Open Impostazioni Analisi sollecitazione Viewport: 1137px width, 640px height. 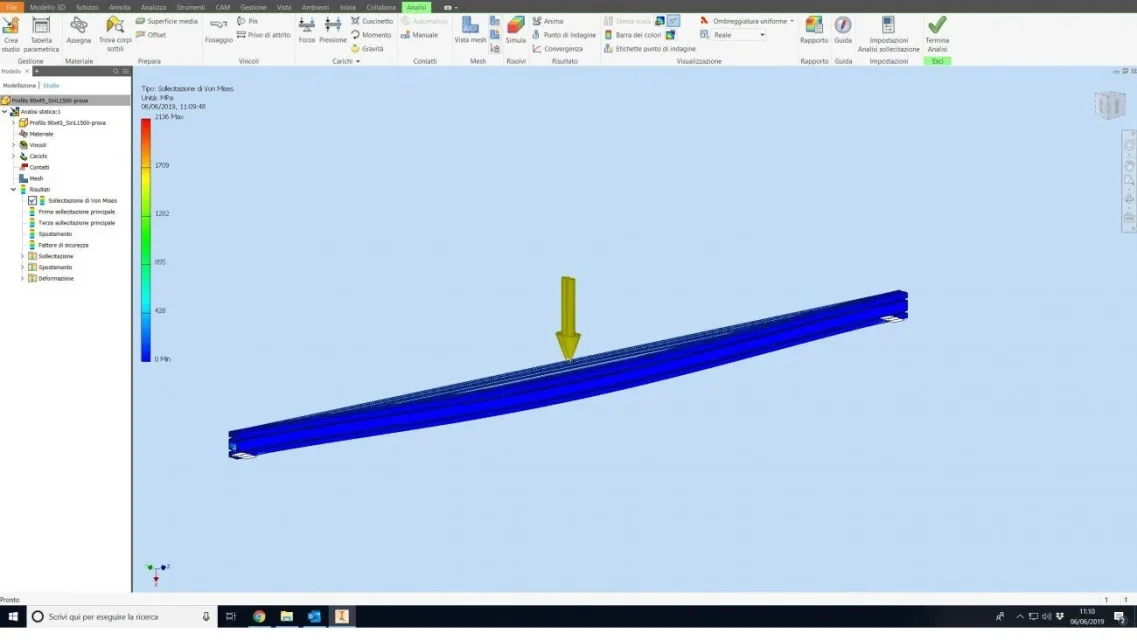888,34
